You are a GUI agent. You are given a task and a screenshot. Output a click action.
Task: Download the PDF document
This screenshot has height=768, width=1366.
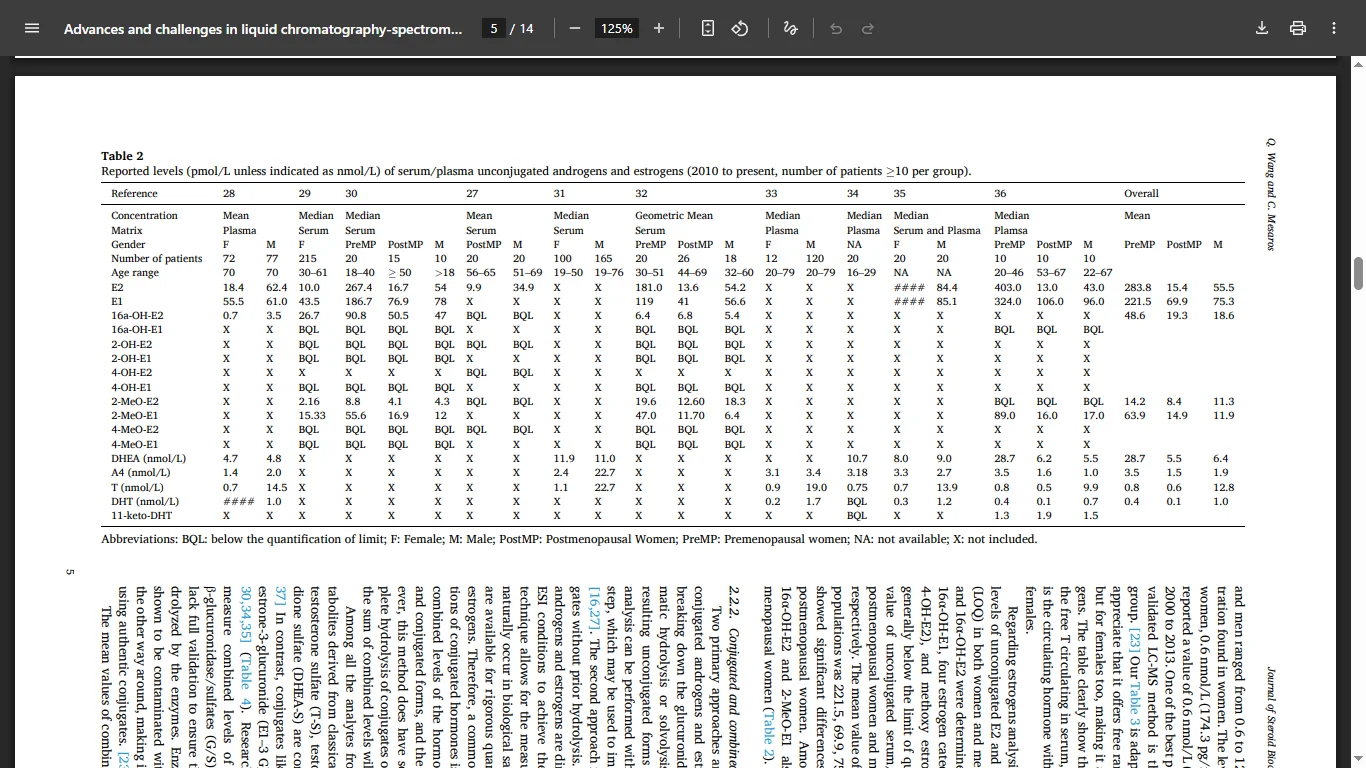tap(1262, 29)
